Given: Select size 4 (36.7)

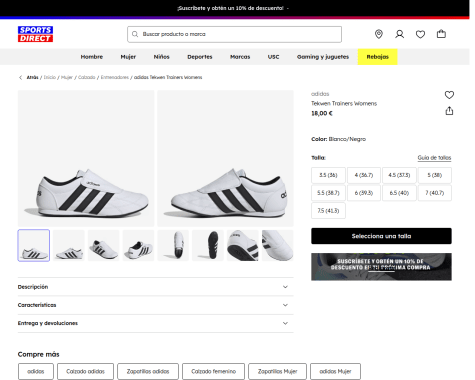Looking at the screenshot, I should pos(364,175).
